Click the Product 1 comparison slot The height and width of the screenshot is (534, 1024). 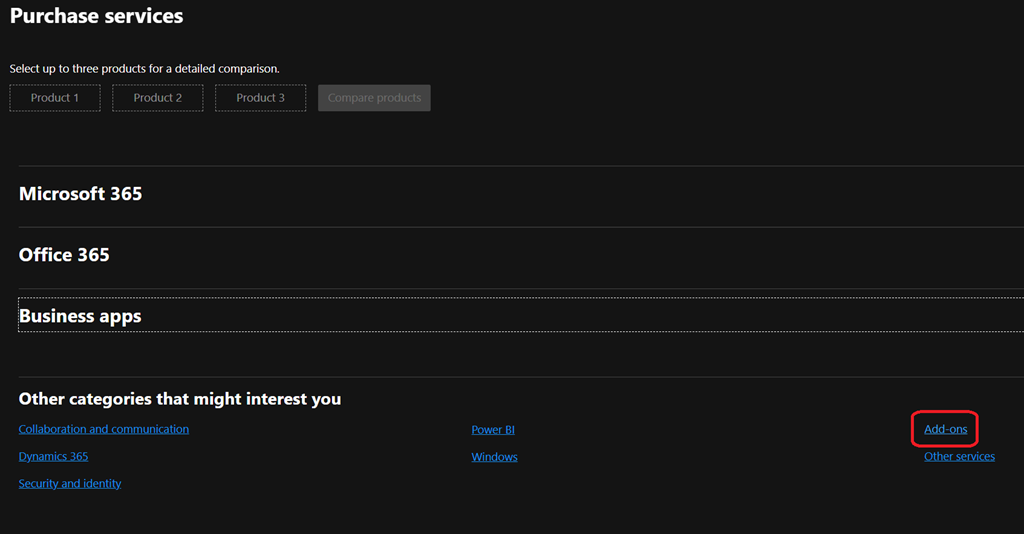point(55,98)
